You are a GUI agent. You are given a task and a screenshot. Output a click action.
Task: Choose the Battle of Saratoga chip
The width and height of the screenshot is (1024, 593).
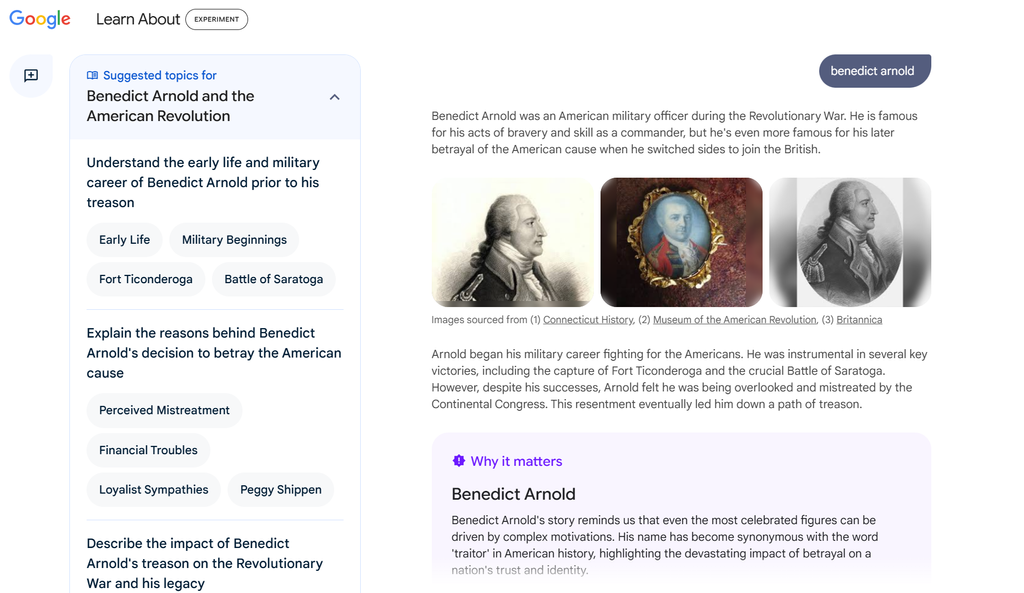coord(273,279)
